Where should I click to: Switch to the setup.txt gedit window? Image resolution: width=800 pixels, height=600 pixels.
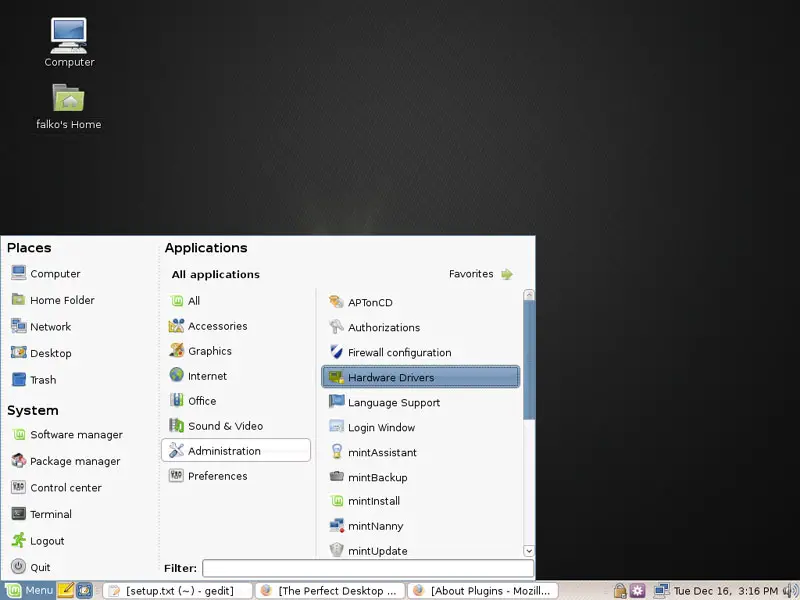coord(177,591)
